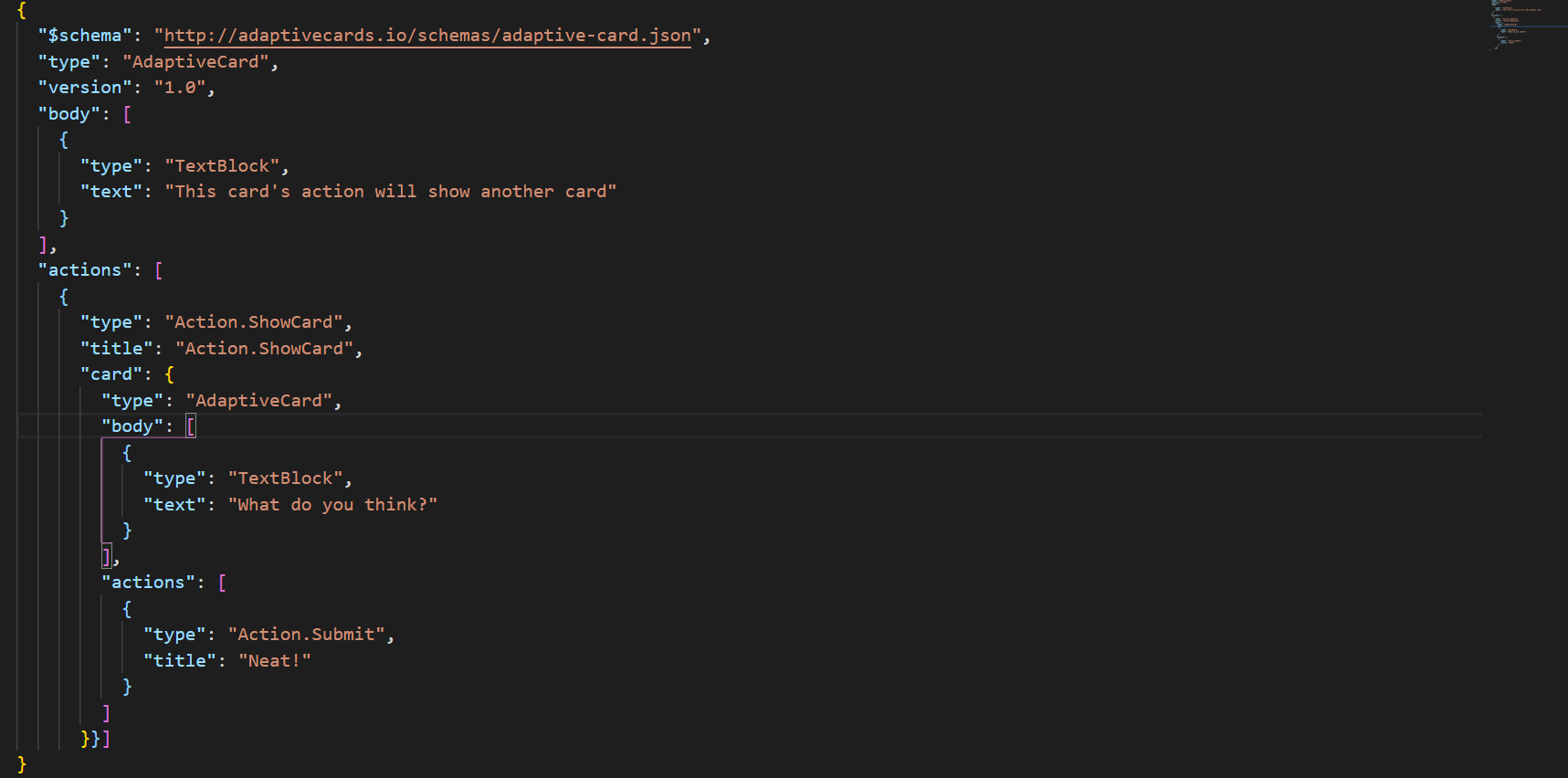Click the "Action.ShowCard" title value
The width and height of the screenshot is (1568, 778).
click(x=265, y=349)
